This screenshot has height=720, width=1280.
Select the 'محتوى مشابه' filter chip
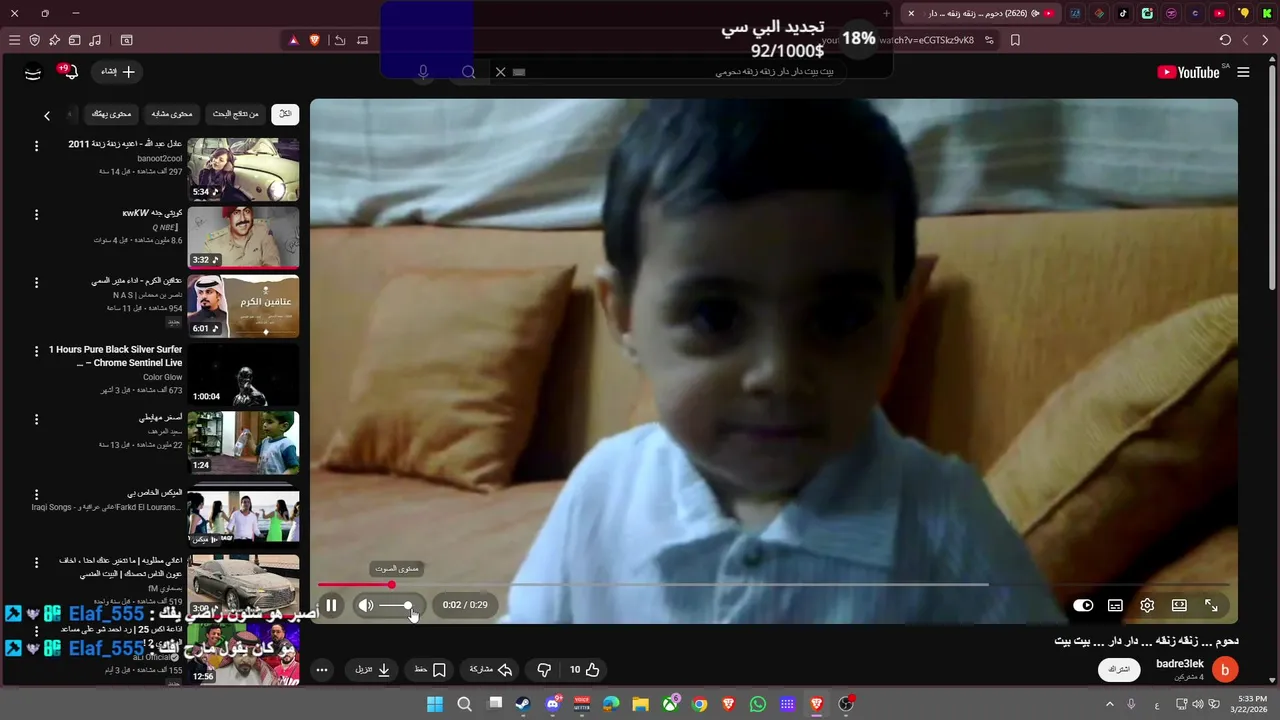click(173, 114)
